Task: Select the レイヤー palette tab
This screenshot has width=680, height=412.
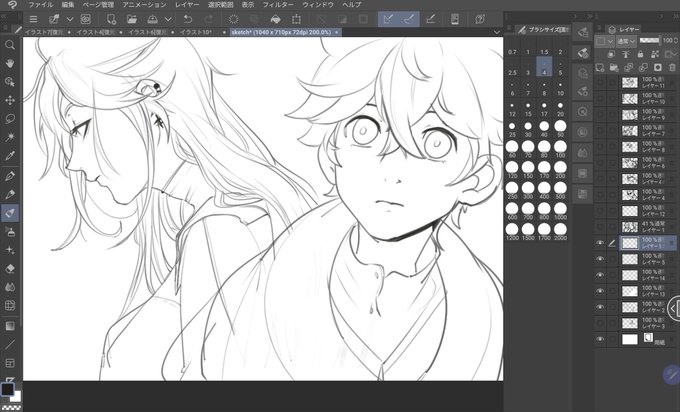Action: 624,29
